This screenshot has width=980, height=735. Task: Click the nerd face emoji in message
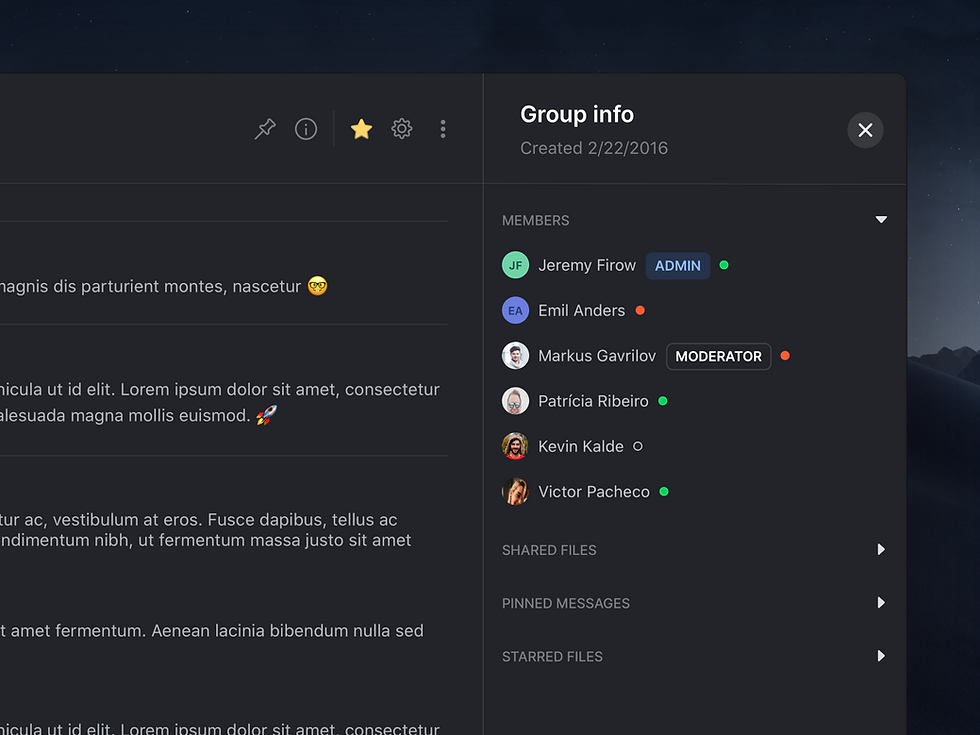click(x=318, y=286)
